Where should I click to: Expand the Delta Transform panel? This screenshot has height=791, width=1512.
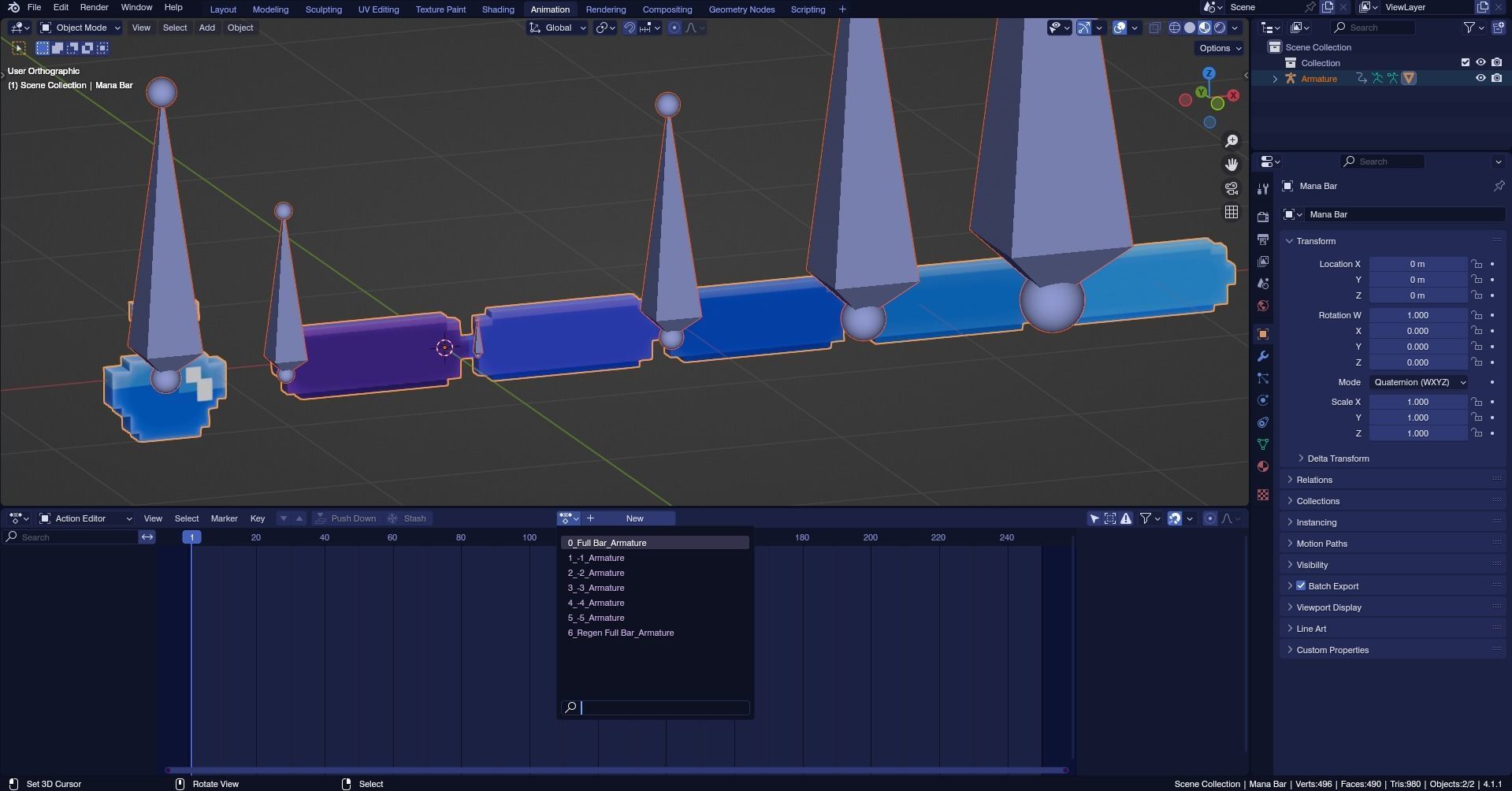1337,459
